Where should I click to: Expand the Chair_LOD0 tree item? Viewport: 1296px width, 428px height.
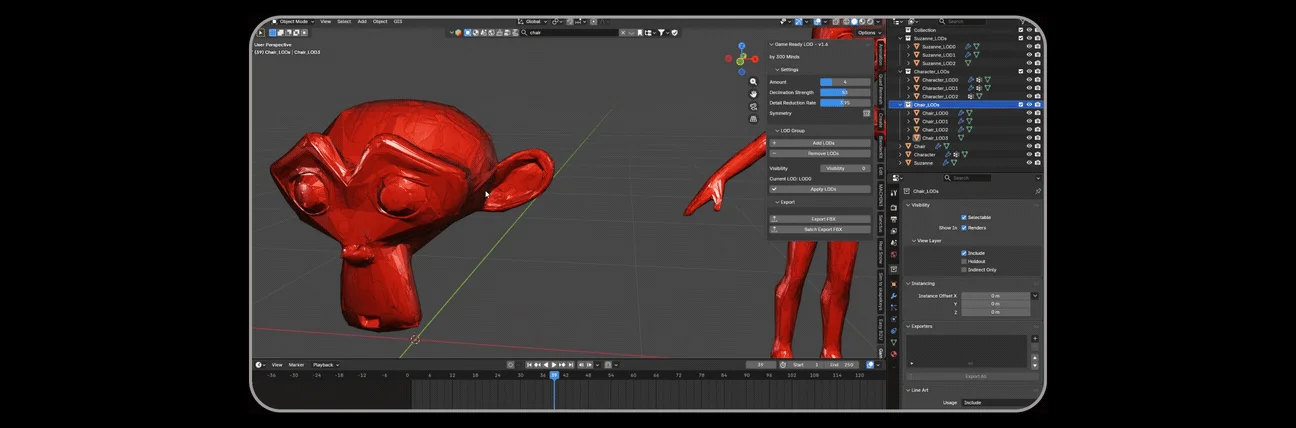coord(909,113)
